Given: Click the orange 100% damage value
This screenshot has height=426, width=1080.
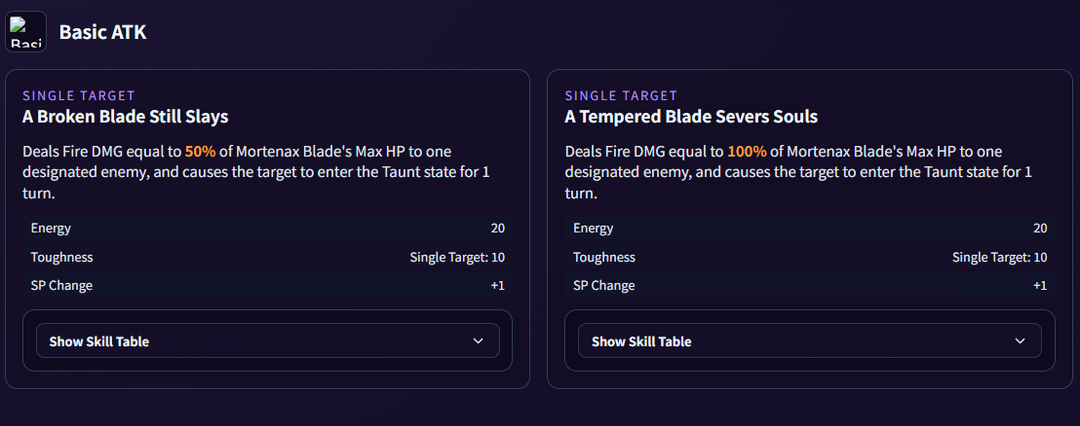Looking at the screenshot, I should tap(747, 152).
